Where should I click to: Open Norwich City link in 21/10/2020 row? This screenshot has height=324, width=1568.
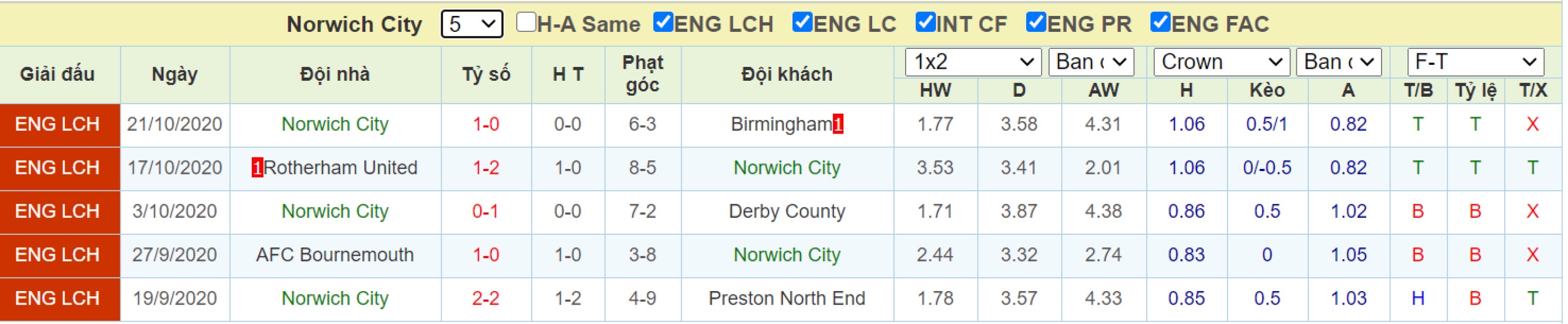335,125
